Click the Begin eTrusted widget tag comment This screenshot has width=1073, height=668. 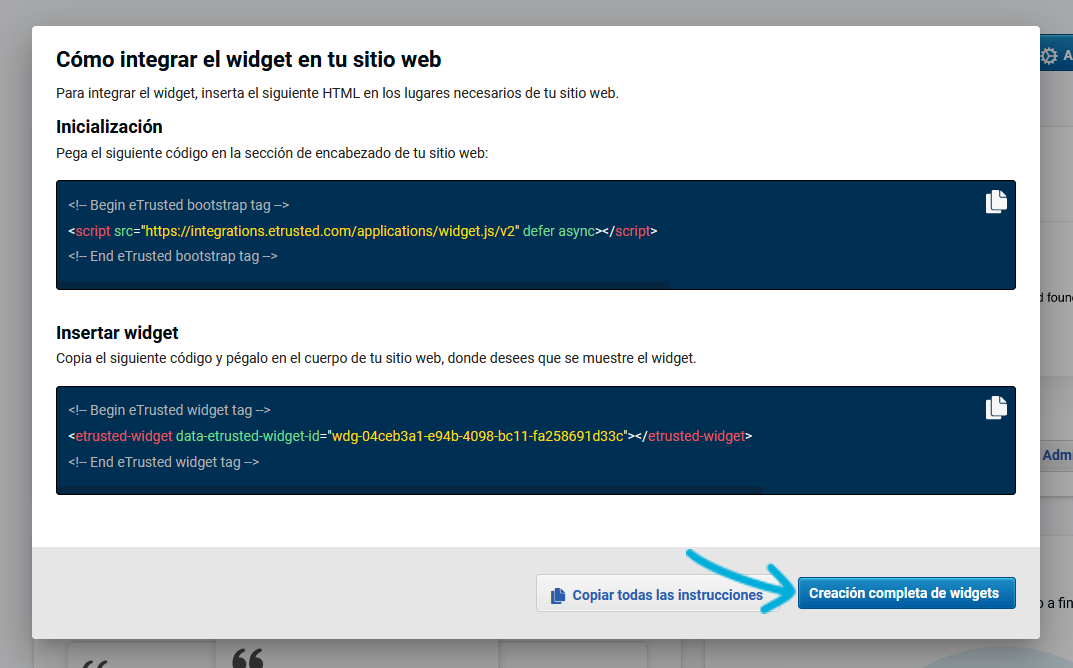169,411
